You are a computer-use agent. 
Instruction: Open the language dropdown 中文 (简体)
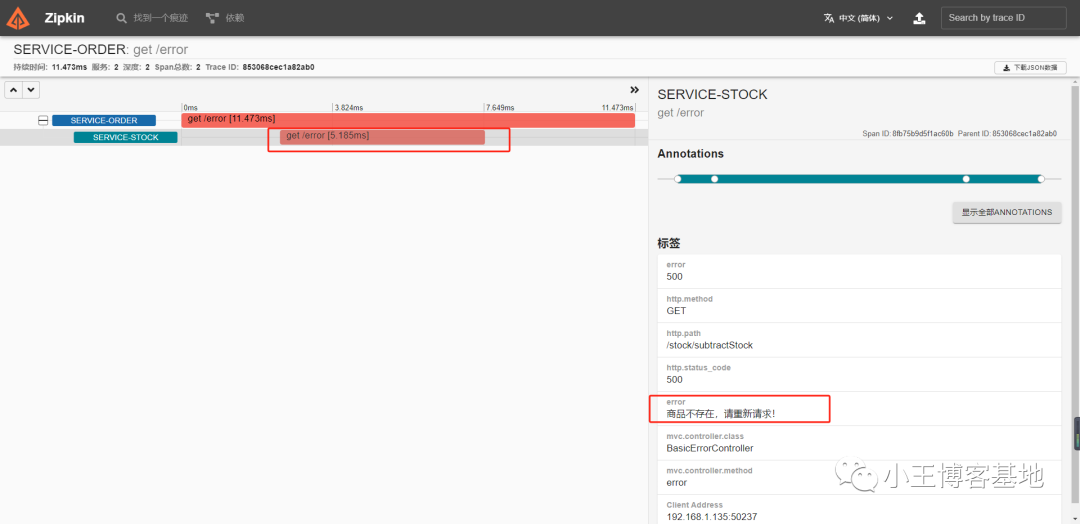858,19
